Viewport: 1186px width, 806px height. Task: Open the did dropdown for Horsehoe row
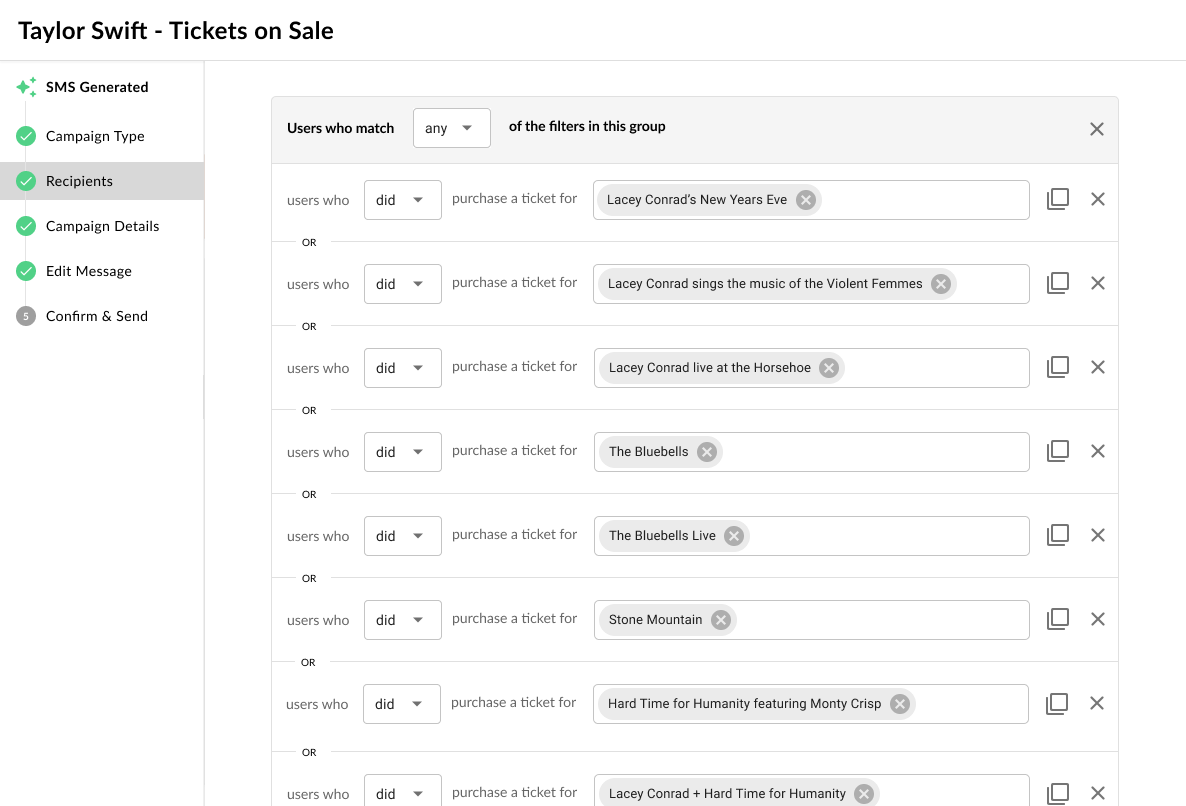(402, 367)
